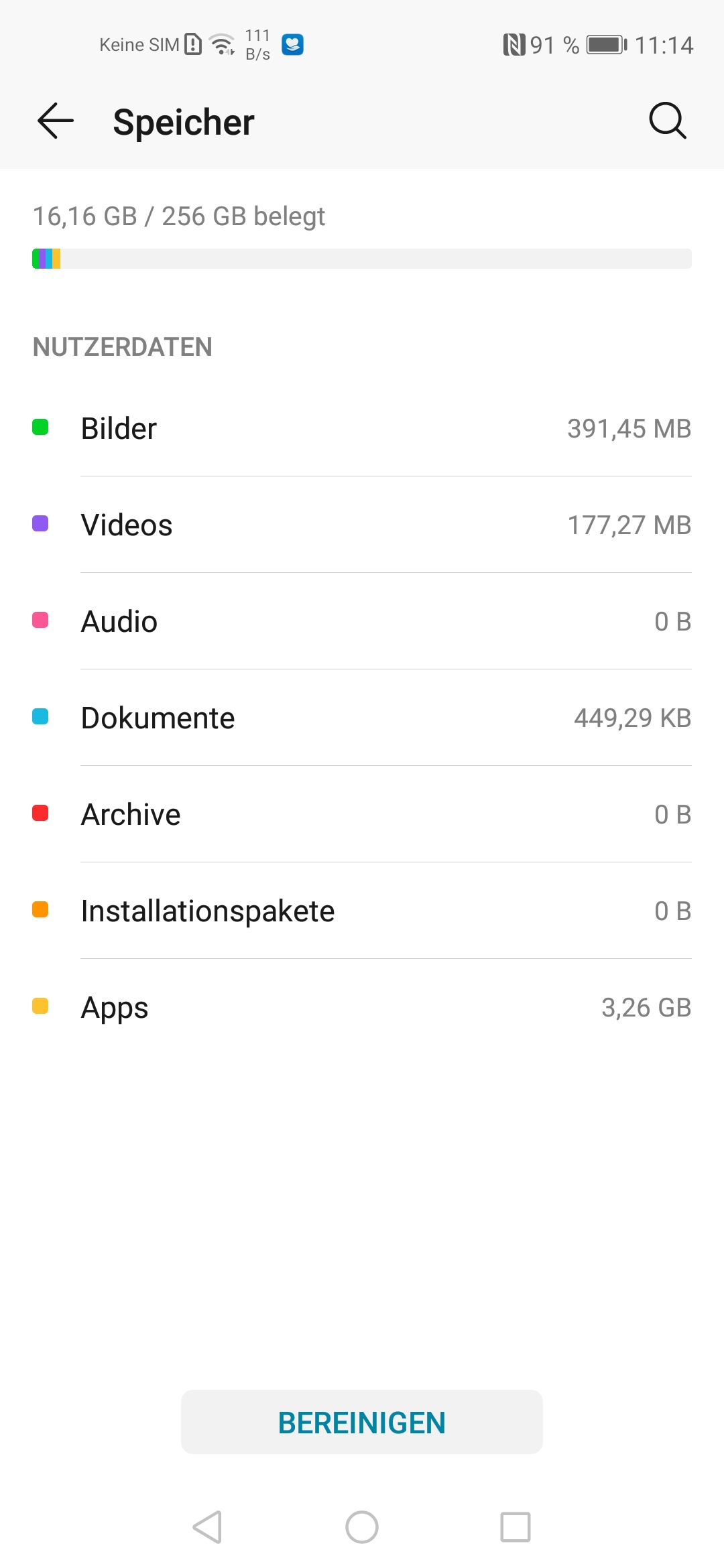Tap the Wi-Fi signal status icon

tap(222, 45)
